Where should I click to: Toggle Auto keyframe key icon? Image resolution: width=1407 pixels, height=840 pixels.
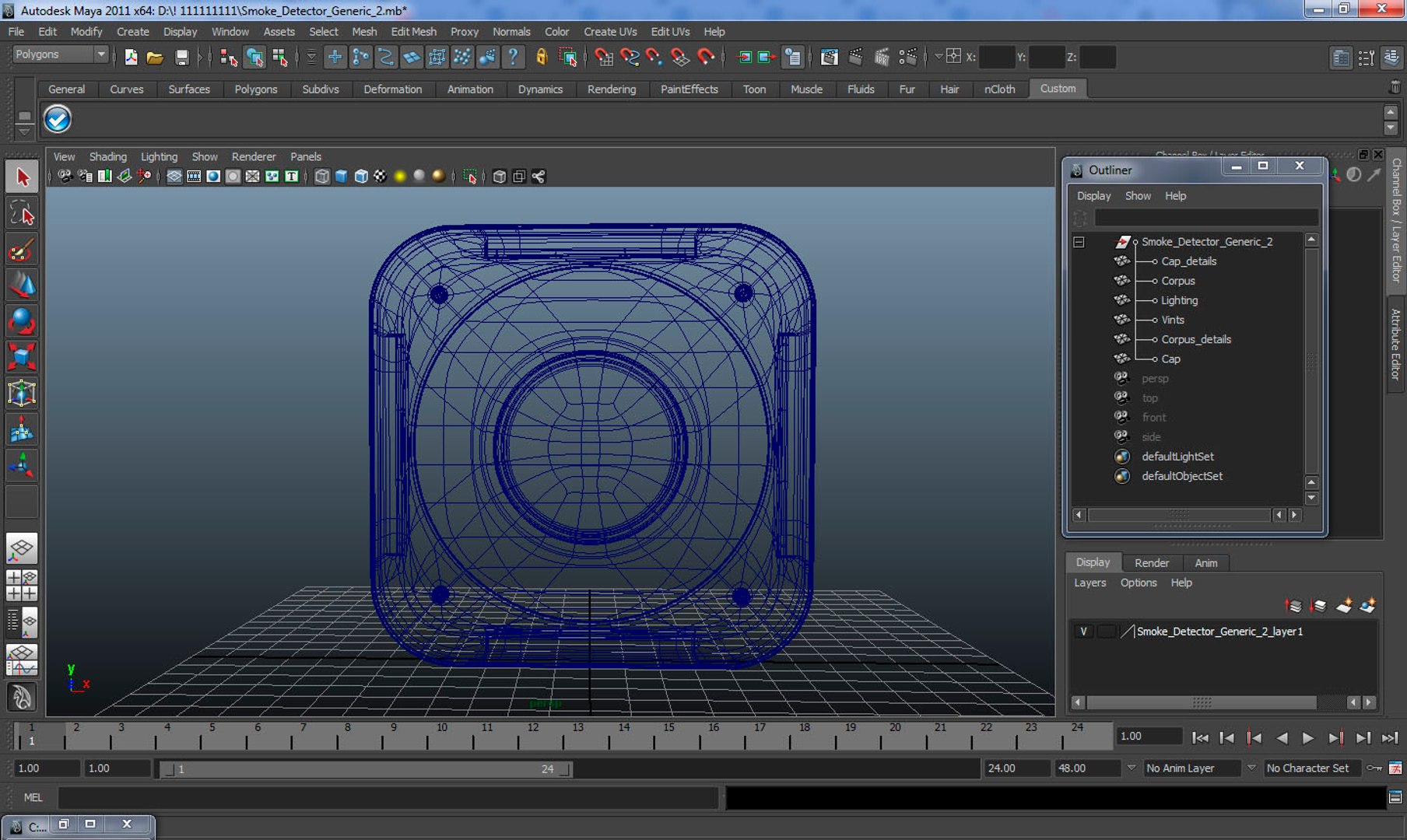coord(1375,768)
